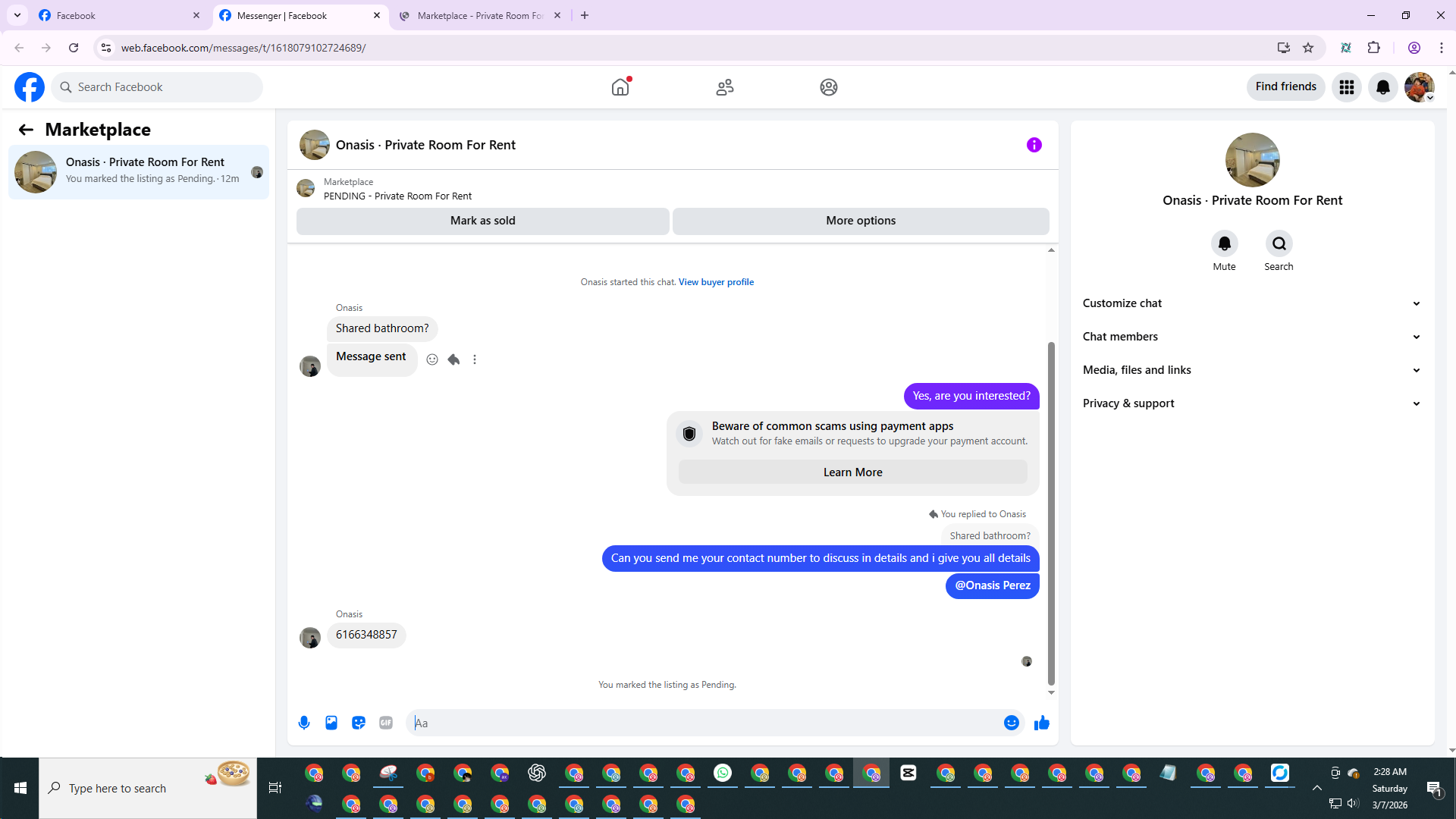Click the message input field
This screenshot has width=1456, height=819.
click(705, 723)
